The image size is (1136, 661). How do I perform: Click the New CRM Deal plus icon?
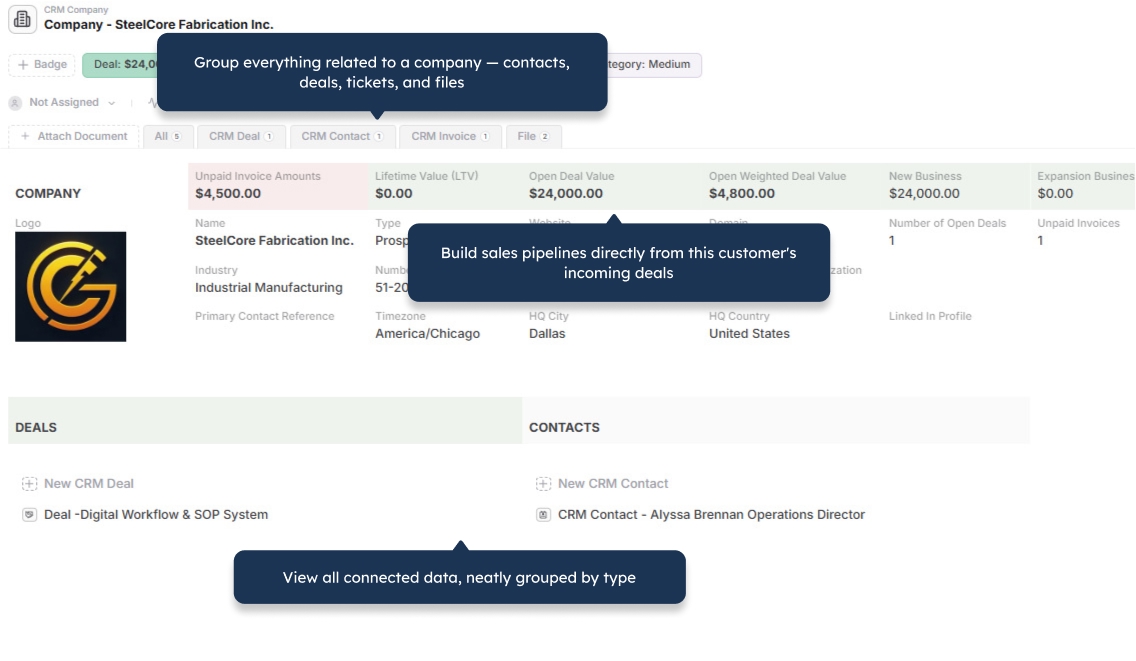click(x=29, y=483)
